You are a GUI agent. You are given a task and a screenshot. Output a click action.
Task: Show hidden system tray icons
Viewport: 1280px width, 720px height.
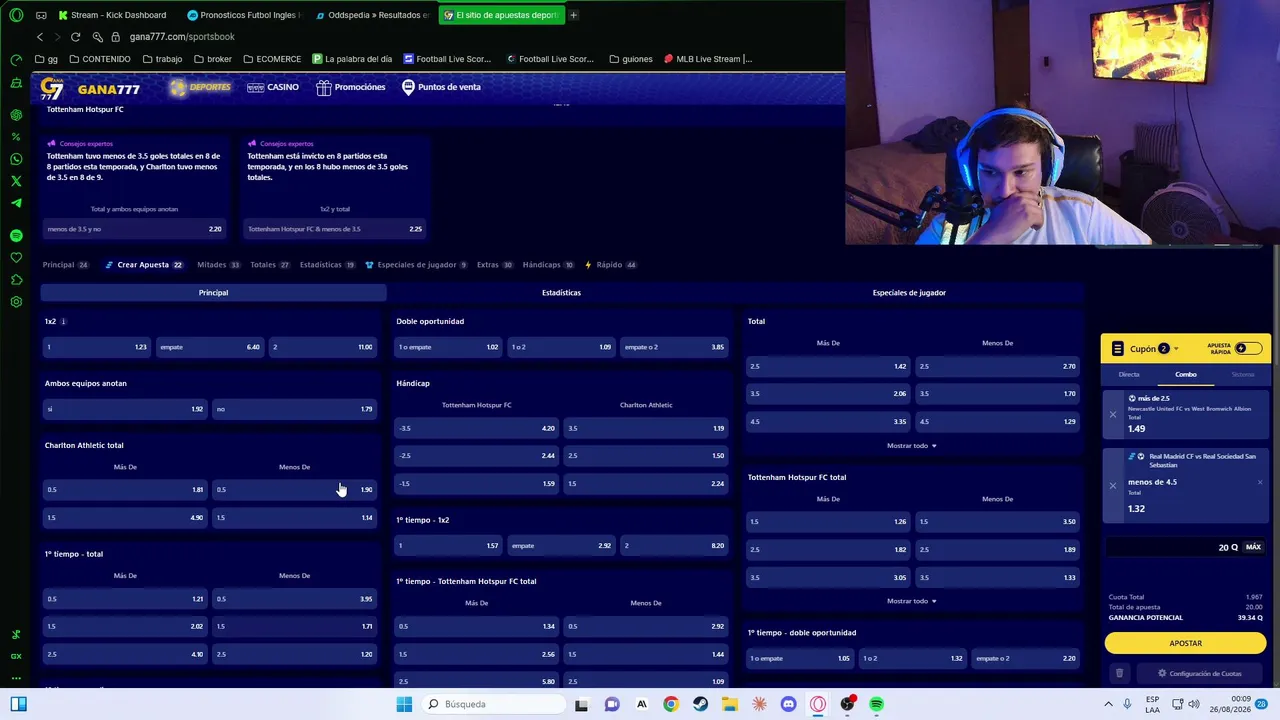click(x=1108, y=704)
